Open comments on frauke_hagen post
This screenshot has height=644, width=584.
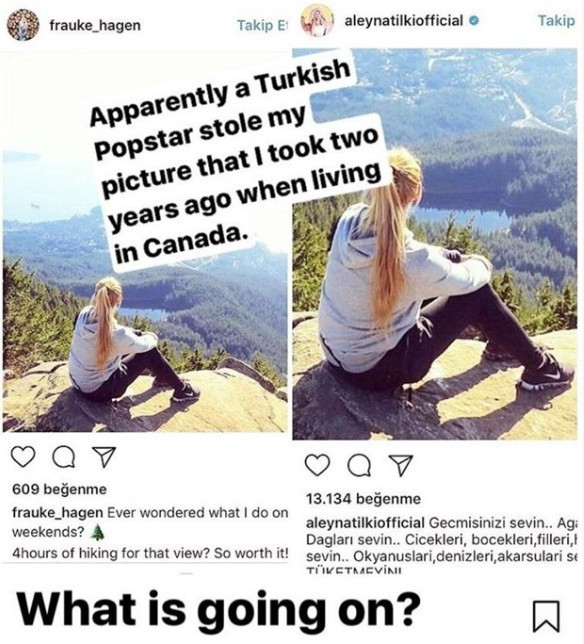tap(64, 457)
